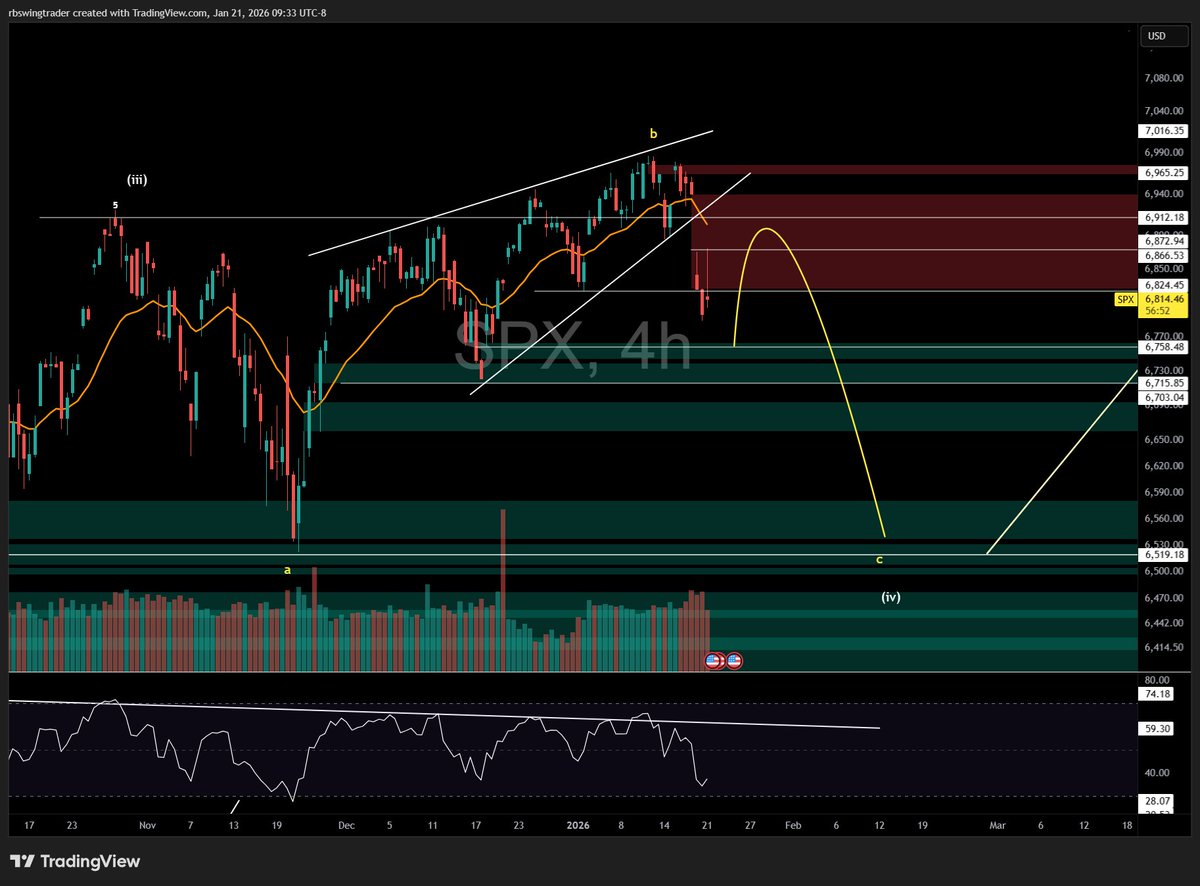Select the (iv) wave label
Viewport: 1200px width, 886px height.
click(x=891, y=597)
